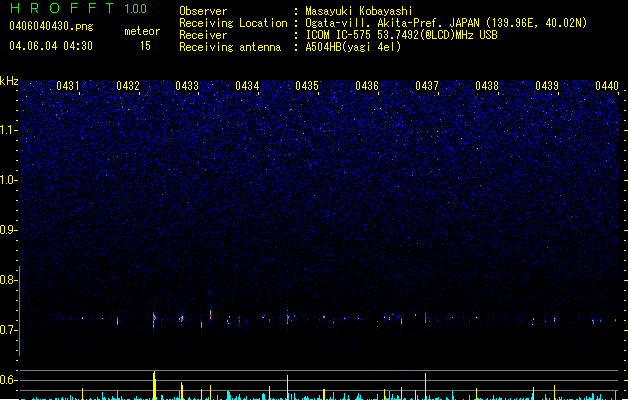Image resolution: width=629 pixels, height=400 pixels.
Task: Click the 0.8 kHz axis label
Action: [9, 280]
